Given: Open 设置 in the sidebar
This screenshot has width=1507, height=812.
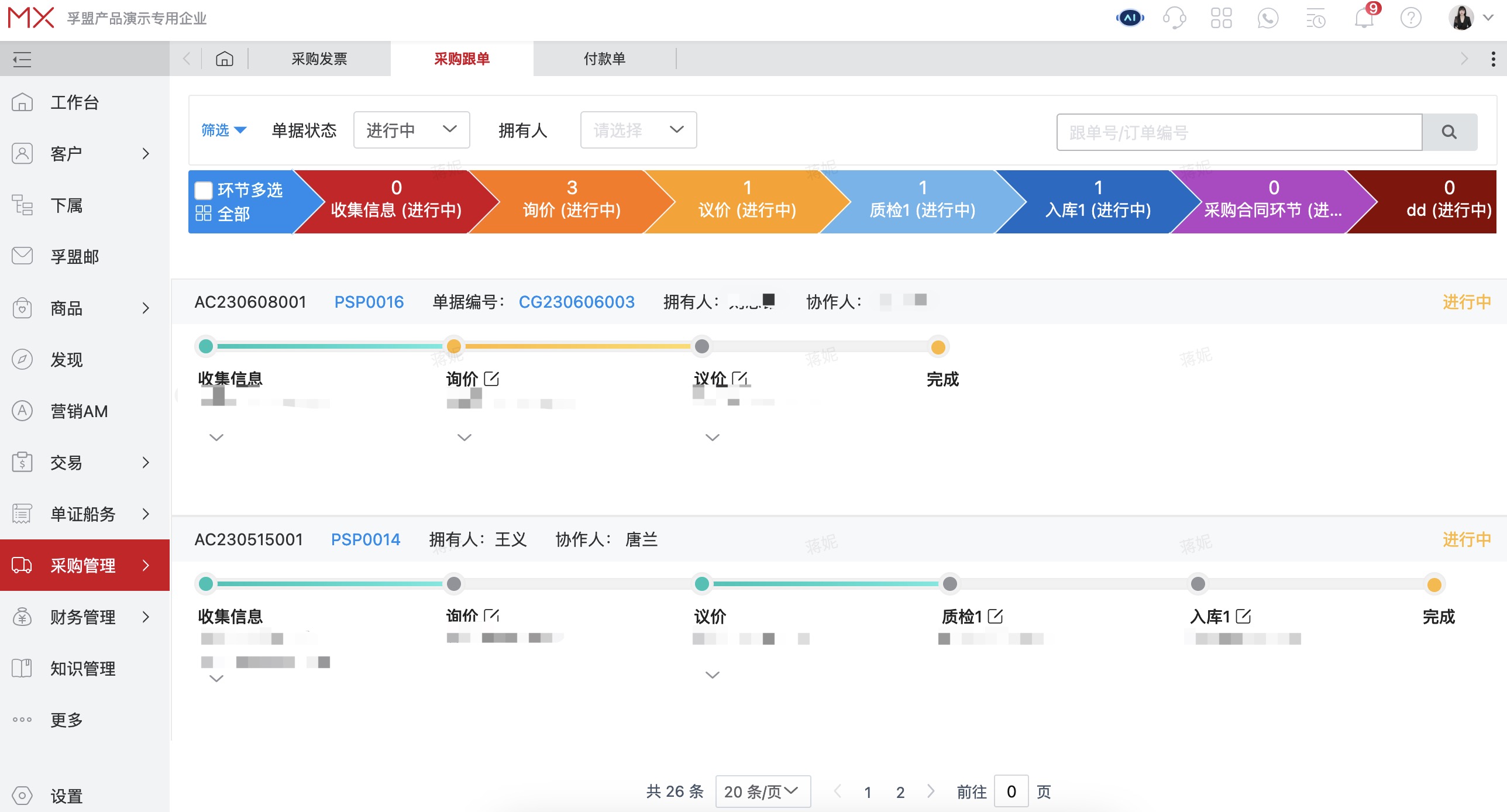Looking at the screenshot, I should [x=66, y=797].
